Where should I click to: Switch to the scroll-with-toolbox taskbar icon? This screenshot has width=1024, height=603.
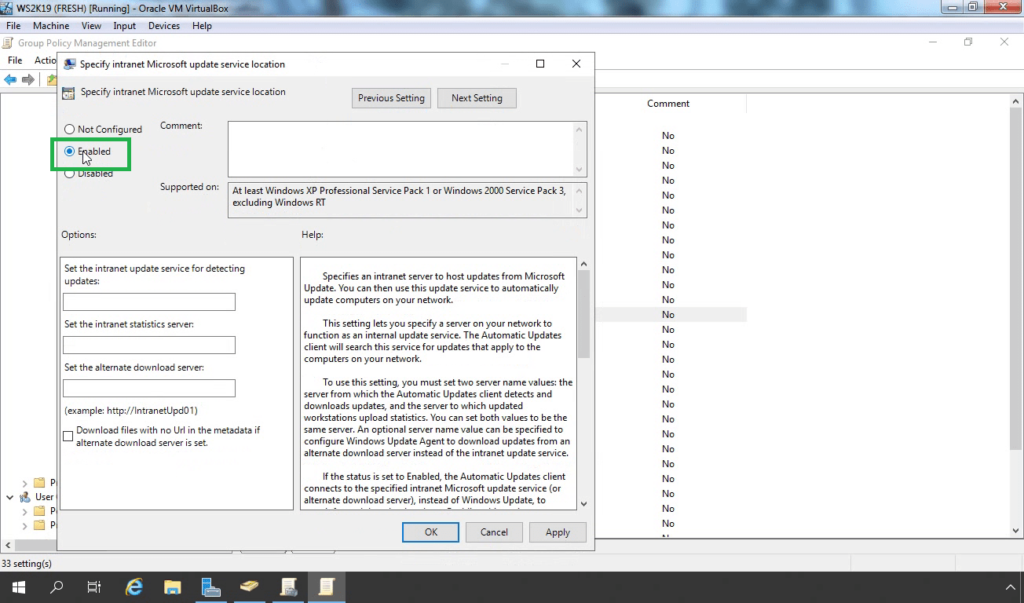(x=288, y=587)
